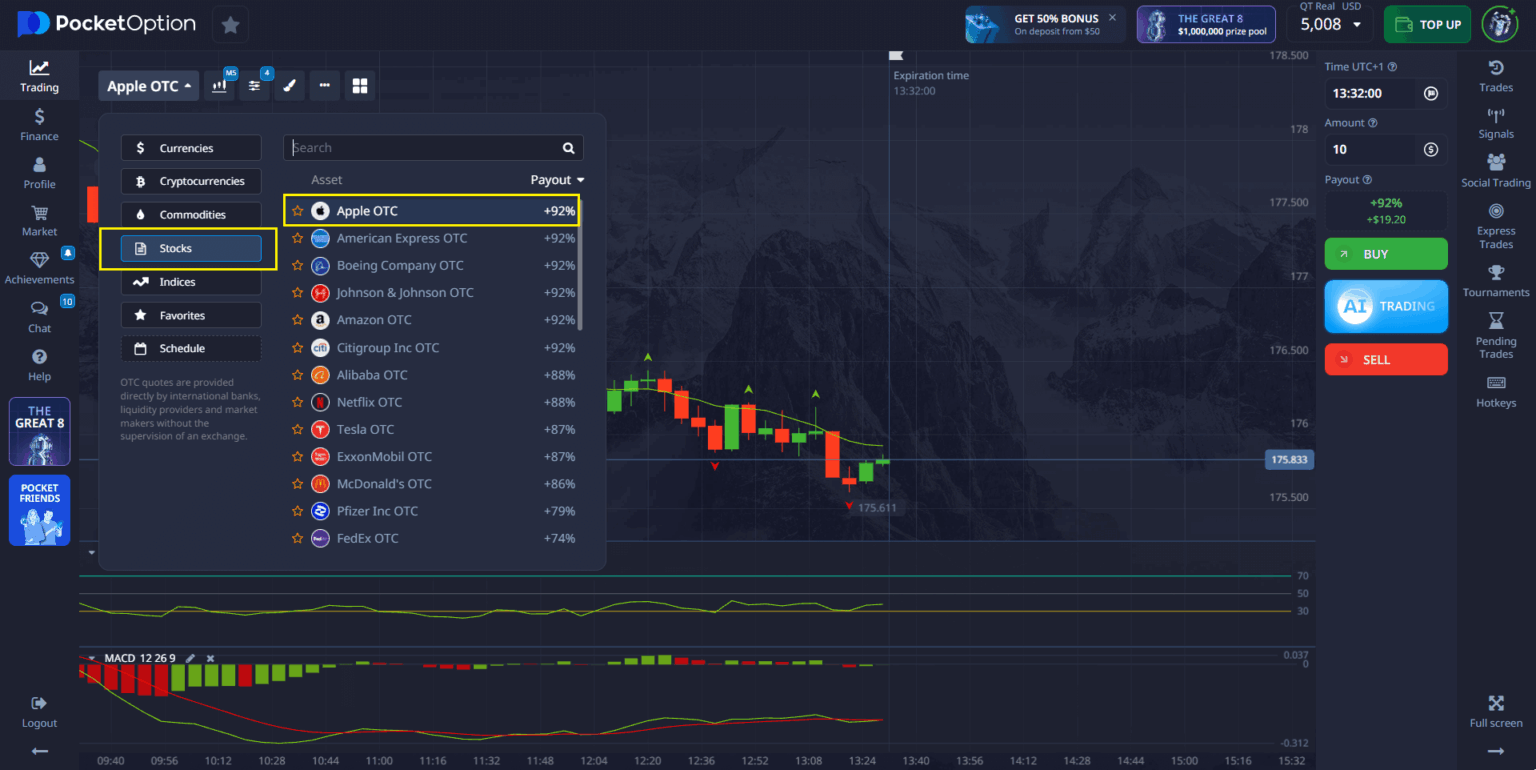Open the M5 chart type selector
This screenshot has height=770, width=1536.
coord(219,85)
